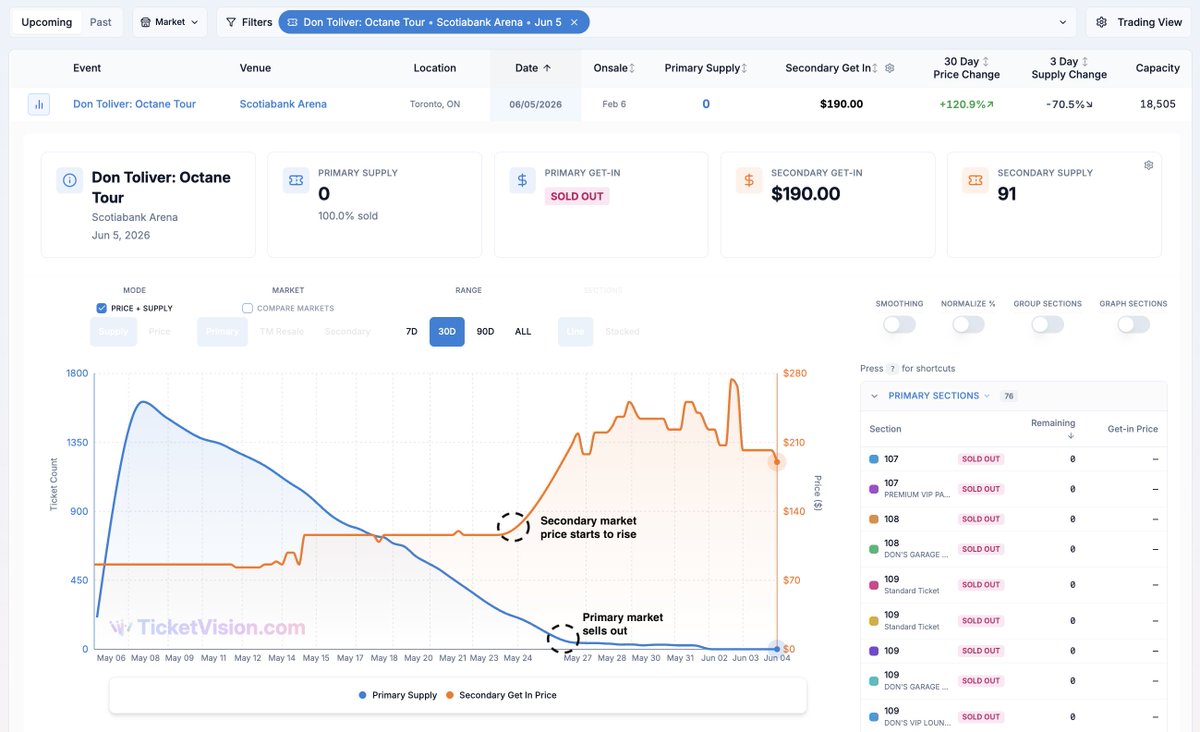
Task: Turn on Graph Sections switch
Action: 1133,324
